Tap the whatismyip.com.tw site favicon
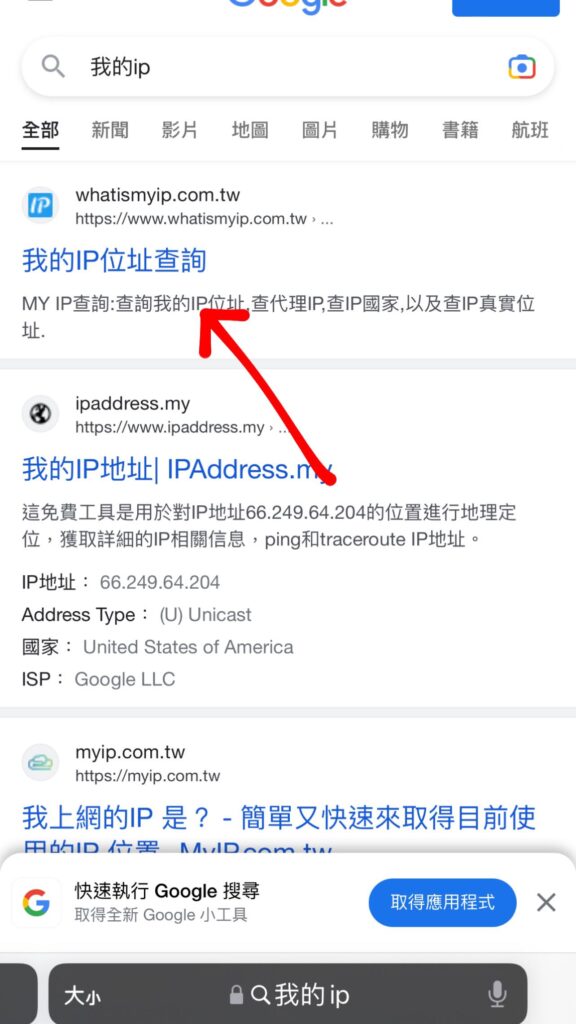This screenshot has height=1024, width=576. tap(40, 206)
